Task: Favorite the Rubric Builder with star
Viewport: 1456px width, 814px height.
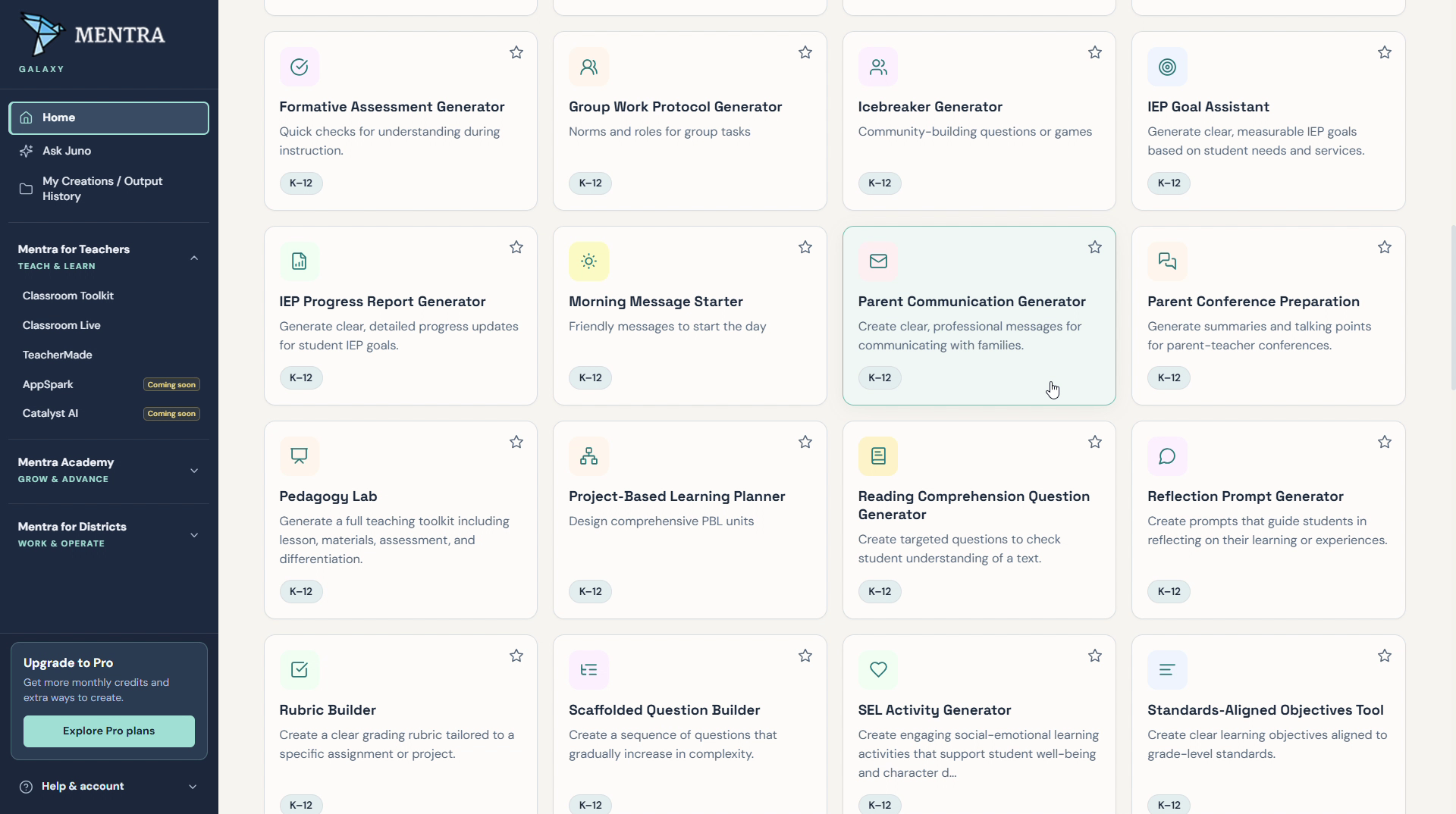Action: [x=516, y=656]
